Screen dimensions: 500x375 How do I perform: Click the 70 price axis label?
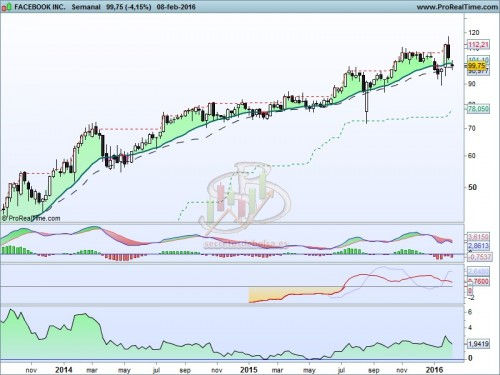[472, 128]
